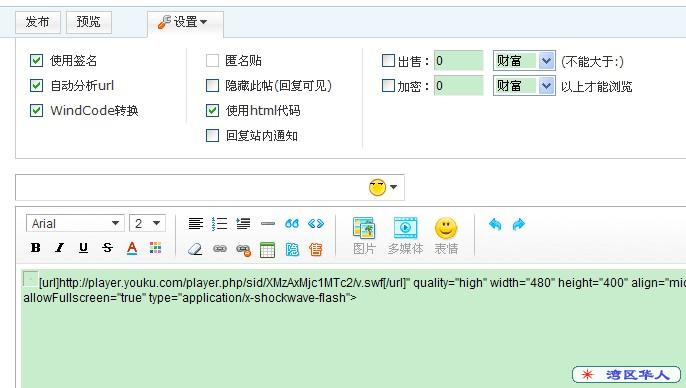
Task: Open the background color grid
Action: coord(156,248)
